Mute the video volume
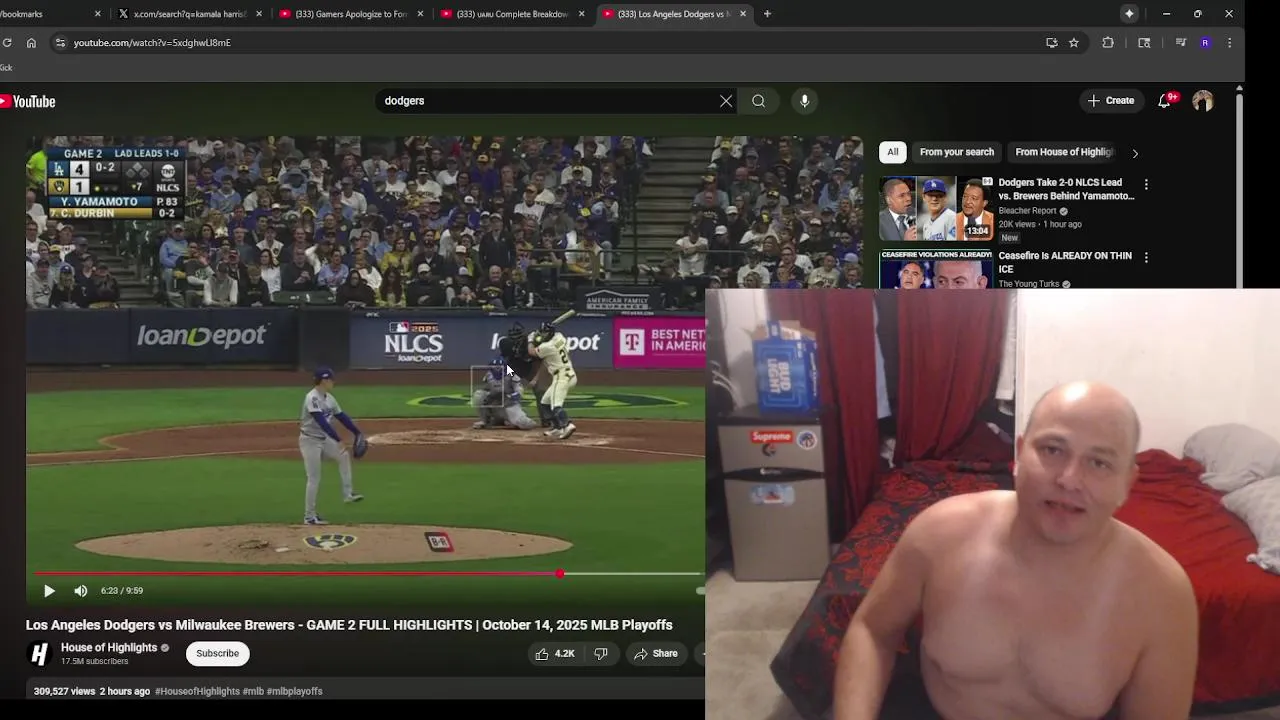This screenshot has width=1280, height=720. [81, 591]
